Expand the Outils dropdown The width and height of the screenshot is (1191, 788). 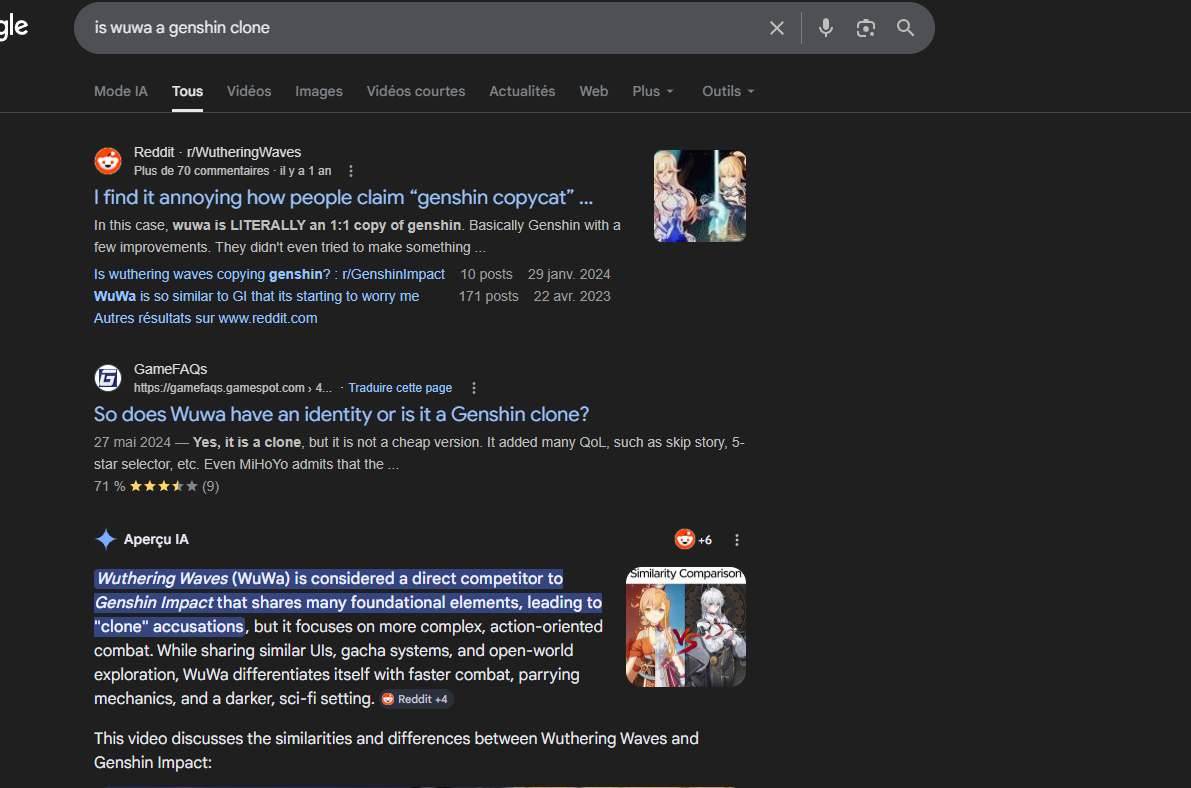click(728, 91)
